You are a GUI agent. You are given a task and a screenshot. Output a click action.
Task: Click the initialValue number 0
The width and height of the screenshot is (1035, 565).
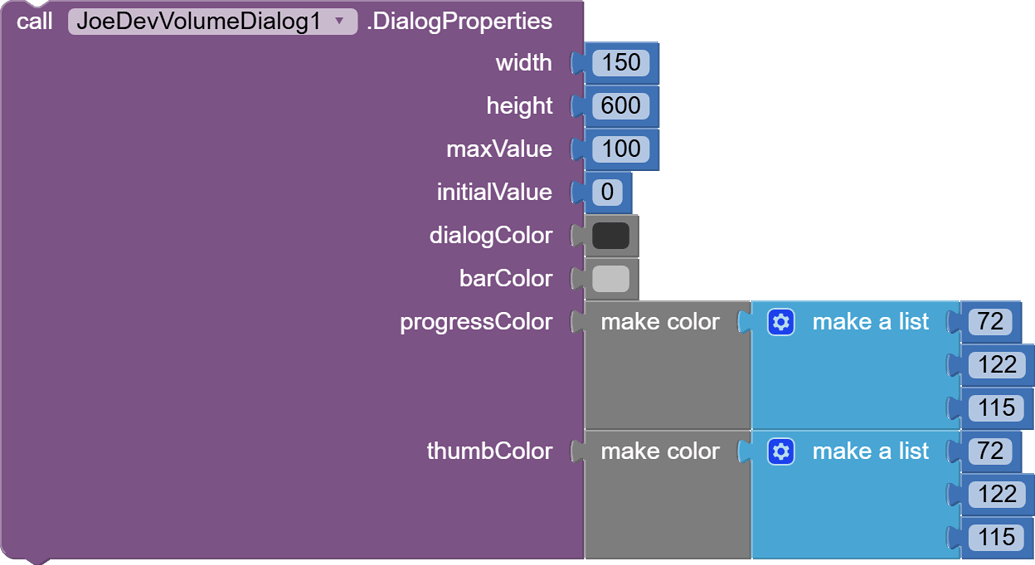(607, 192)
